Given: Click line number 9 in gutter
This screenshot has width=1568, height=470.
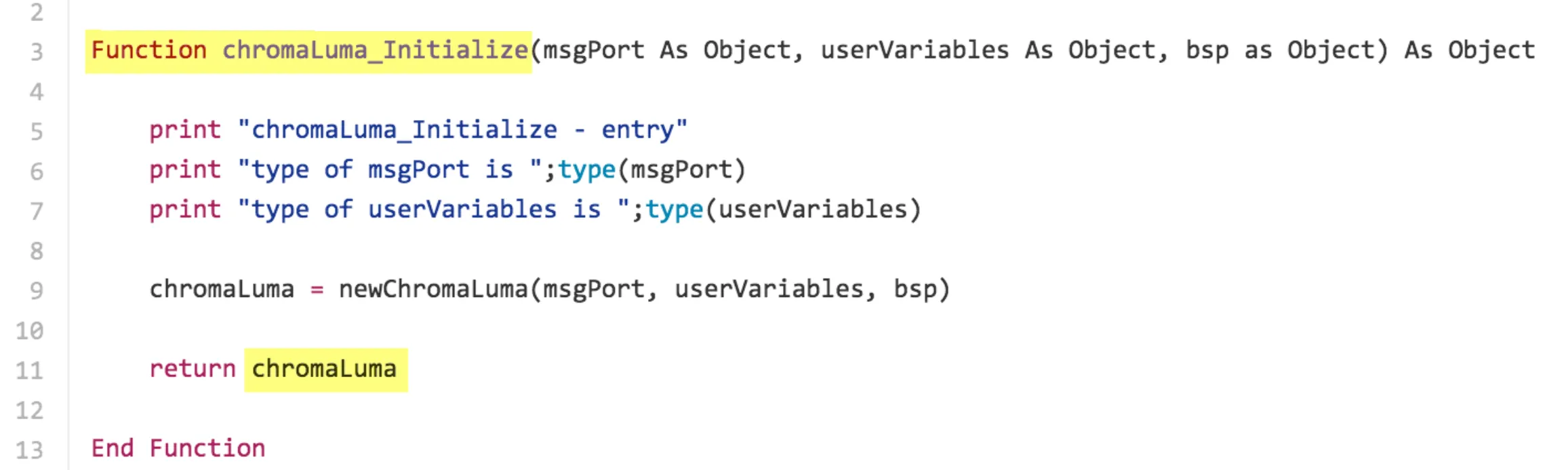Looking at the screenshot, I should click(37, 290).
